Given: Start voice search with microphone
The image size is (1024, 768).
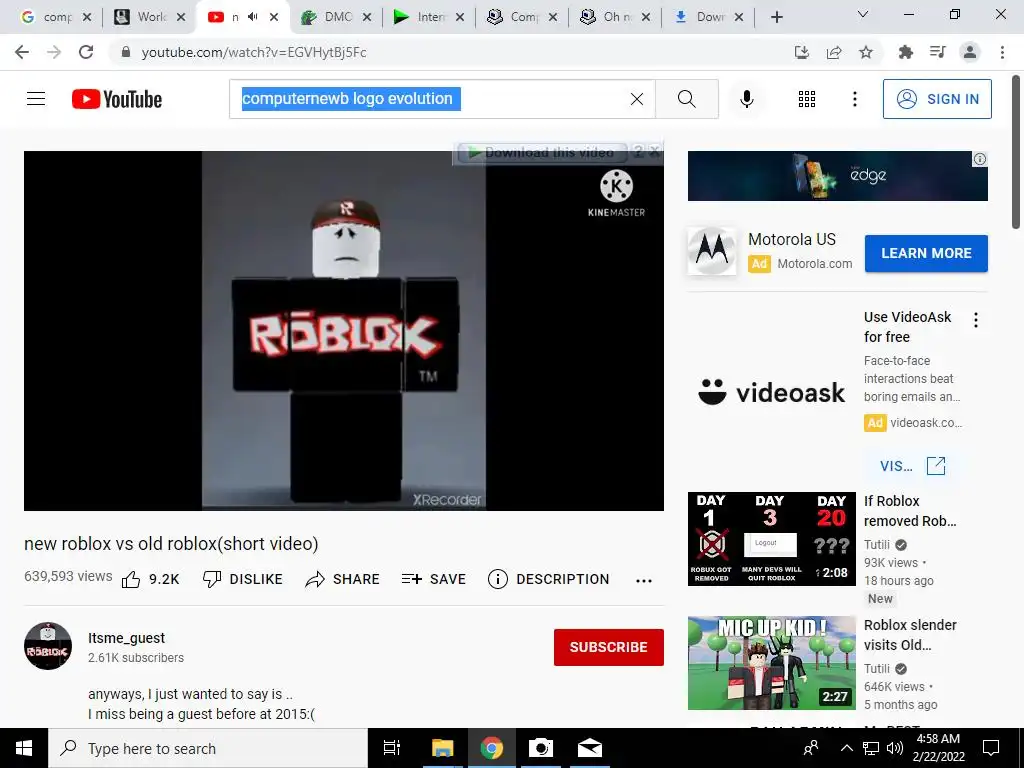Looking at the screenshot, I should pyautogui.click(x=746, y=99).
